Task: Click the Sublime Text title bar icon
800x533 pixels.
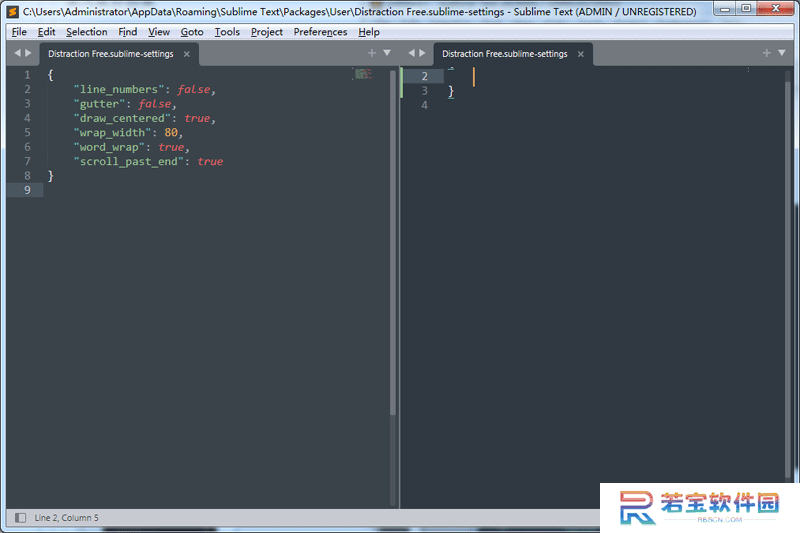Action: click(x=12, y=11)
